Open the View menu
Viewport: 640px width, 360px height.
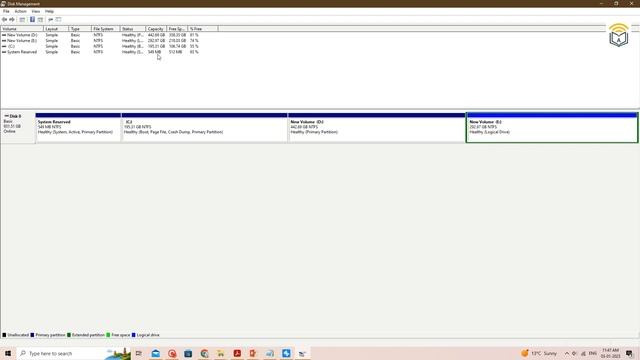(x=36, y=11)
